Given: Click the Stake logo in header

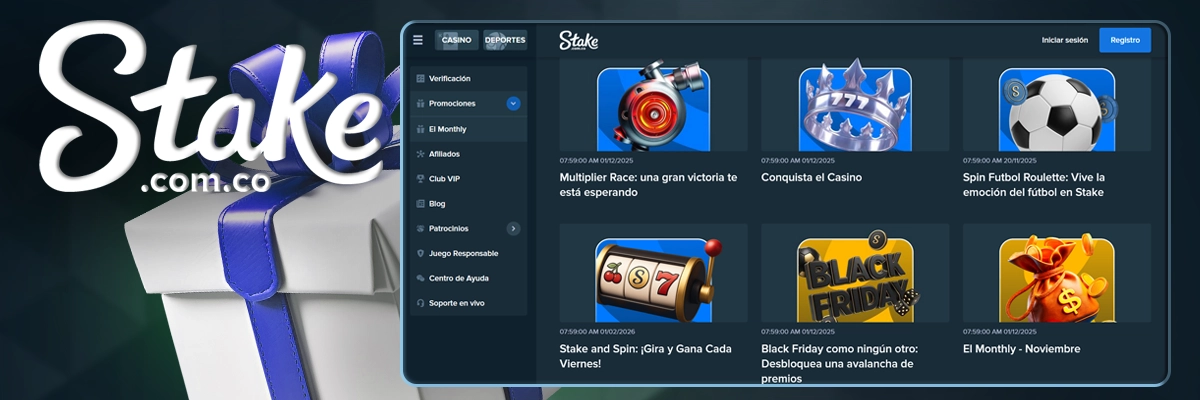Looking at the screenshot, I should coord(578,41).
